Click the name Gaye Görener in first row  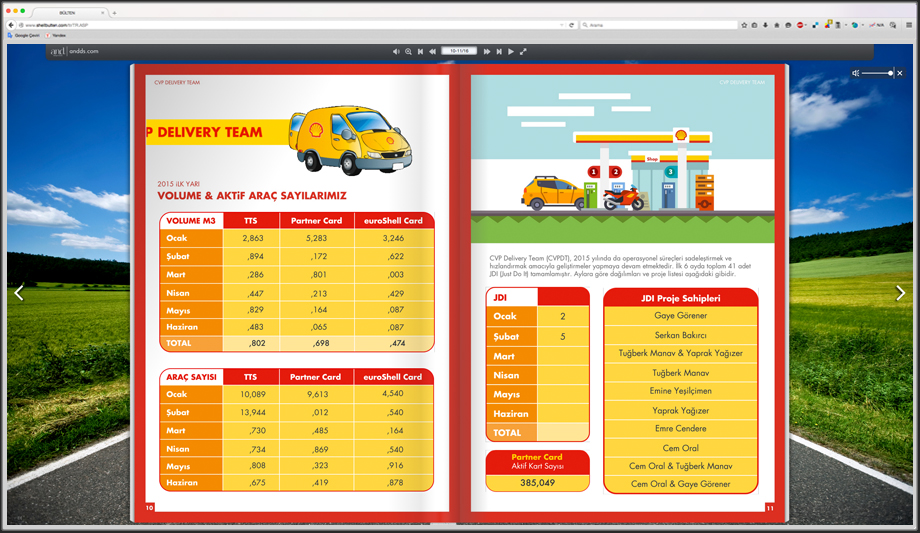pyautogui.click(x=681, y=316)
